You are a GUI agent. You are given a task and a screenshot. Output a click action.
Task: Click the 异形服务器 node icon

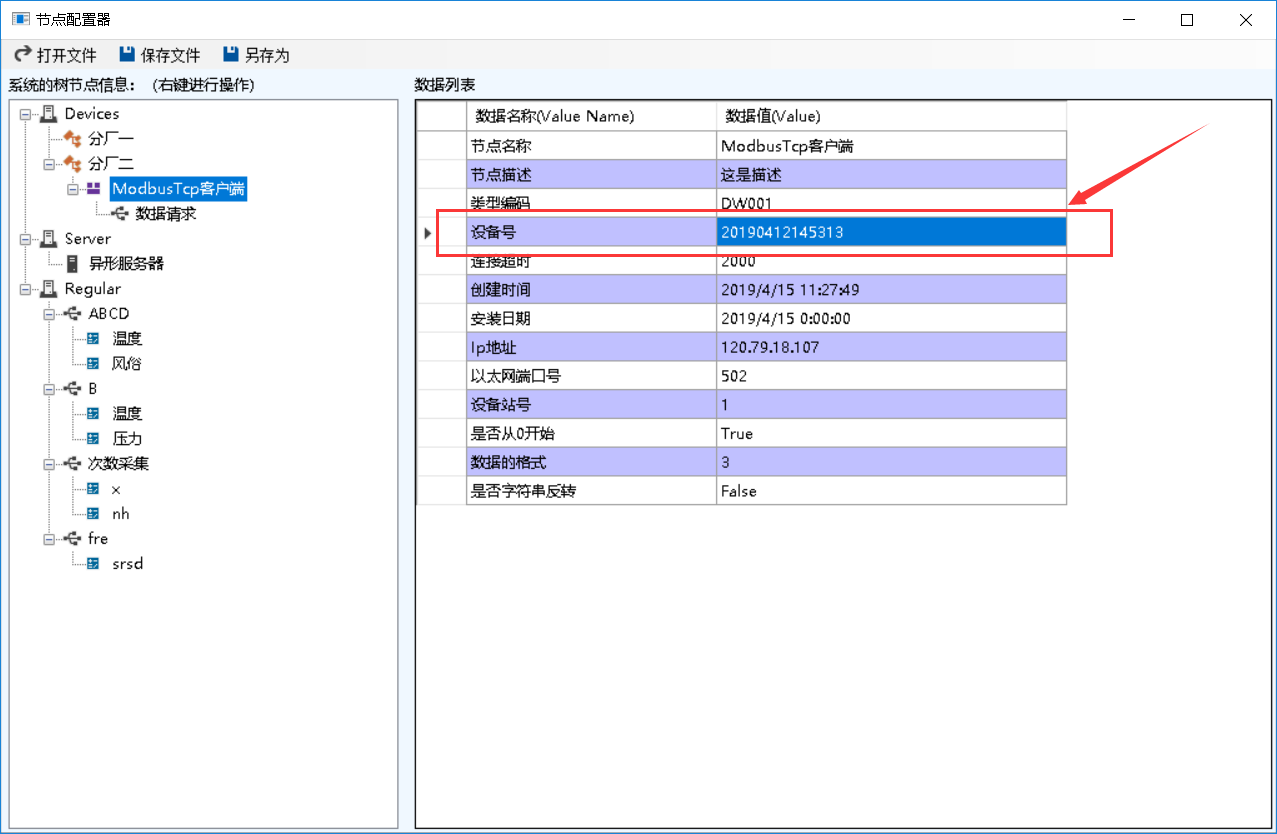72,264
